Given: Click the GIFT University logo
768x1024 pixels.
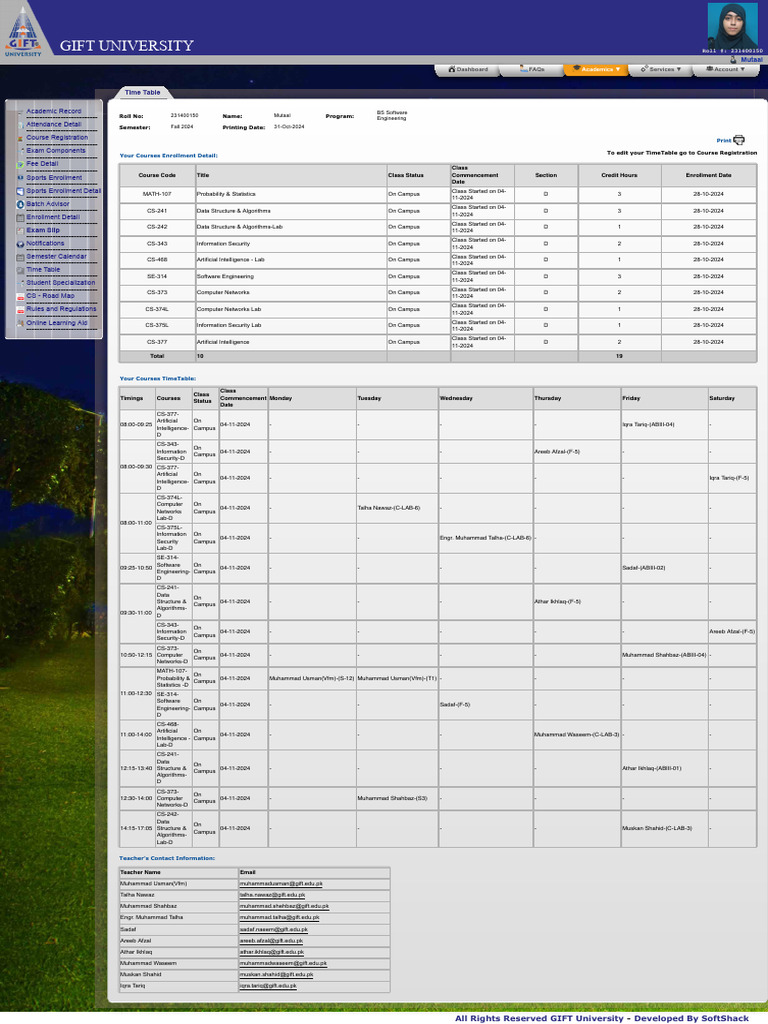Looking at the screenshot, I should (x=23, y=33).
